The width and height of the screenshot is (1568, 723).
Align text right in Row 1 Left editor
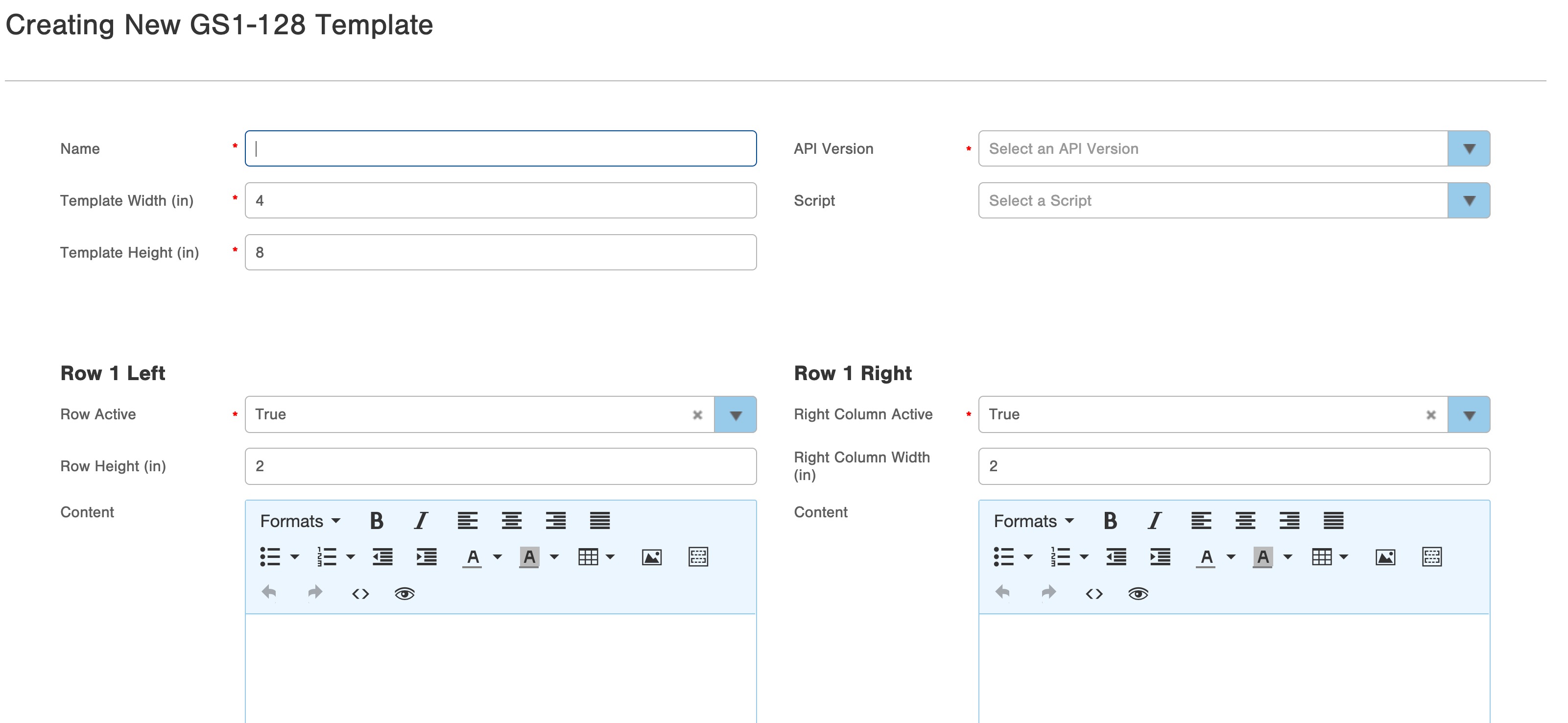[556, 521]
